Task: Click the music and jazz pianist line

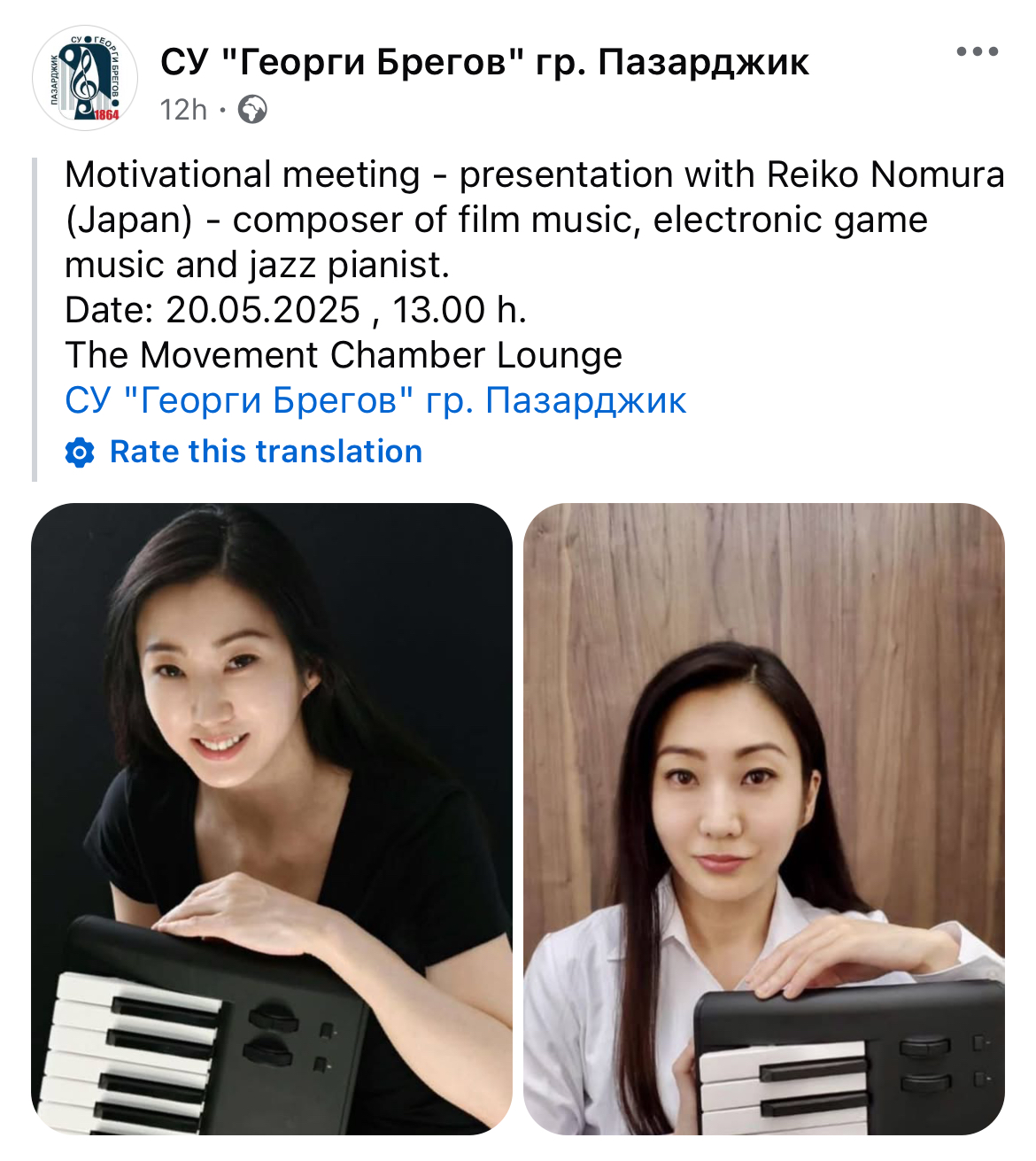Action: pos(257,265)
